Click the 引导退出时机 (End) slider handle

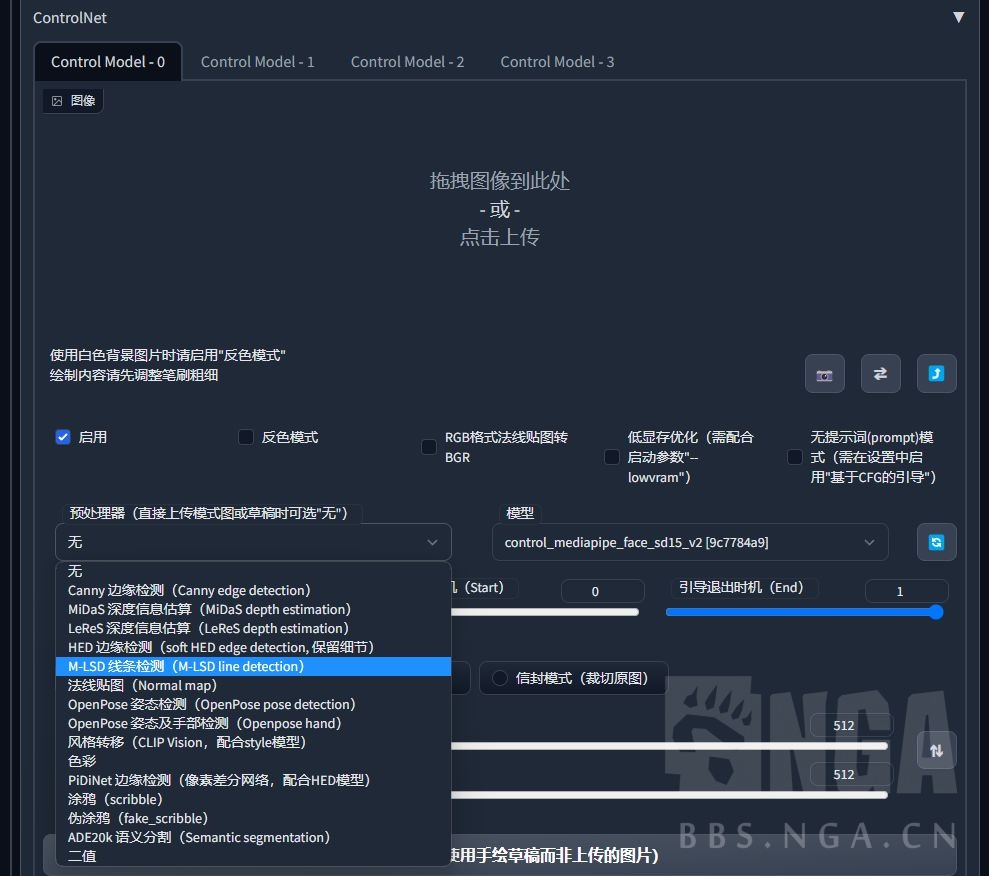(936, 612)
